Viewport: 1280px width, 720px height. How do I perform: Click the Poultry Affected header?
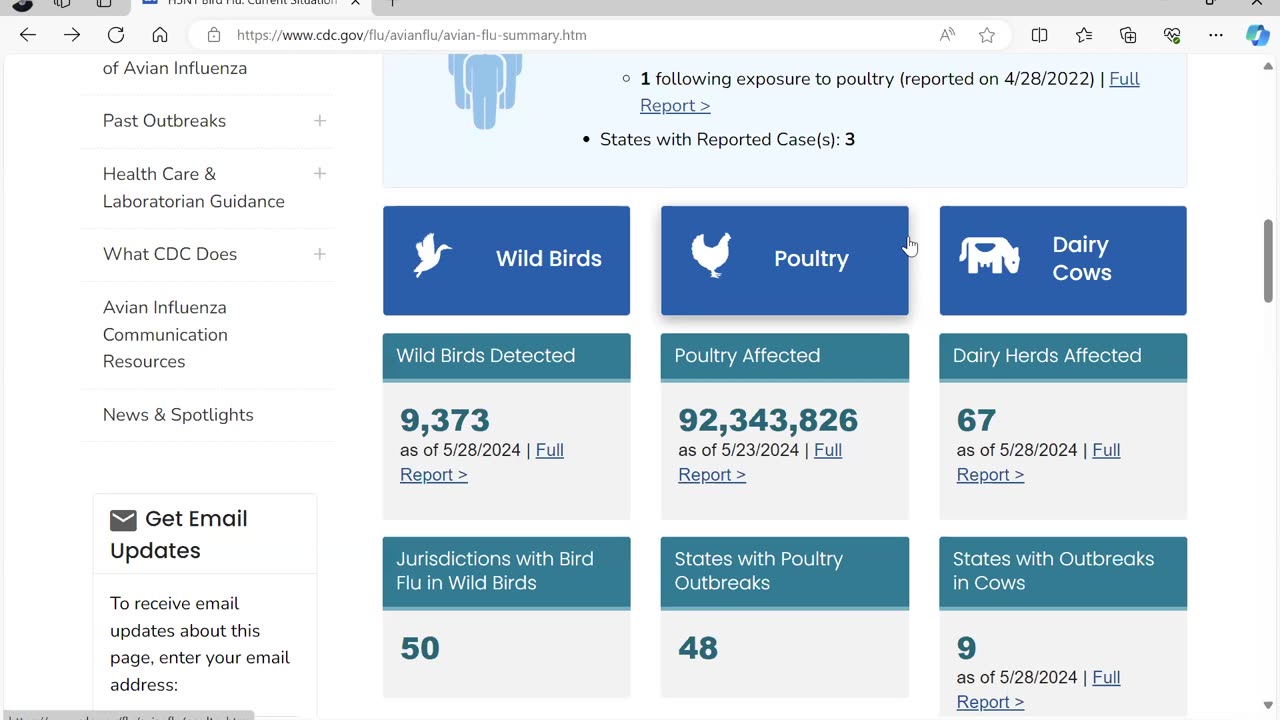click(x=785, y=356)
